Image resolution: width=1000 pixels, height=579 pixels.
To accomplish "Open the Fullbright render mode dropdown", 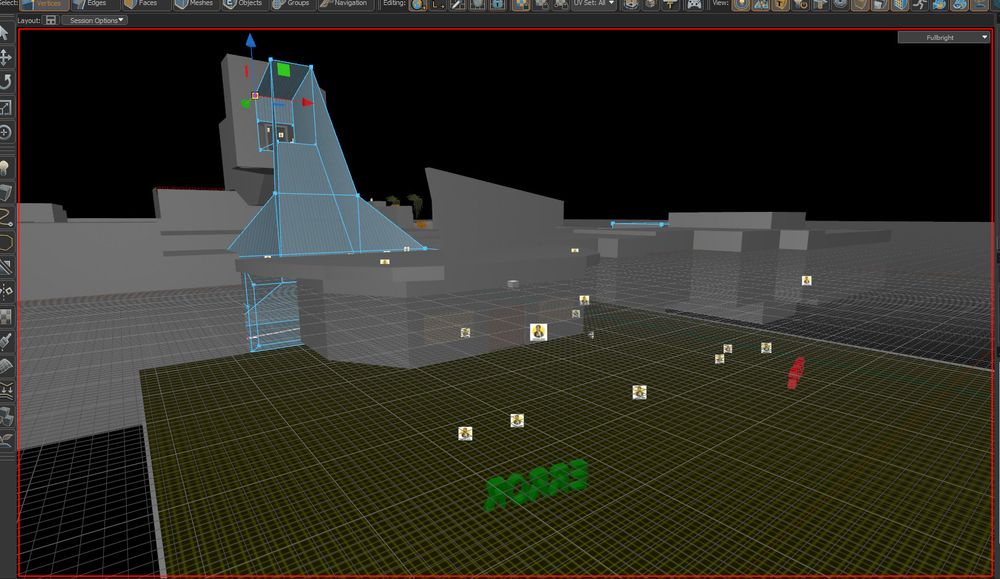I will pyautogui.click(x=943, y=38).
